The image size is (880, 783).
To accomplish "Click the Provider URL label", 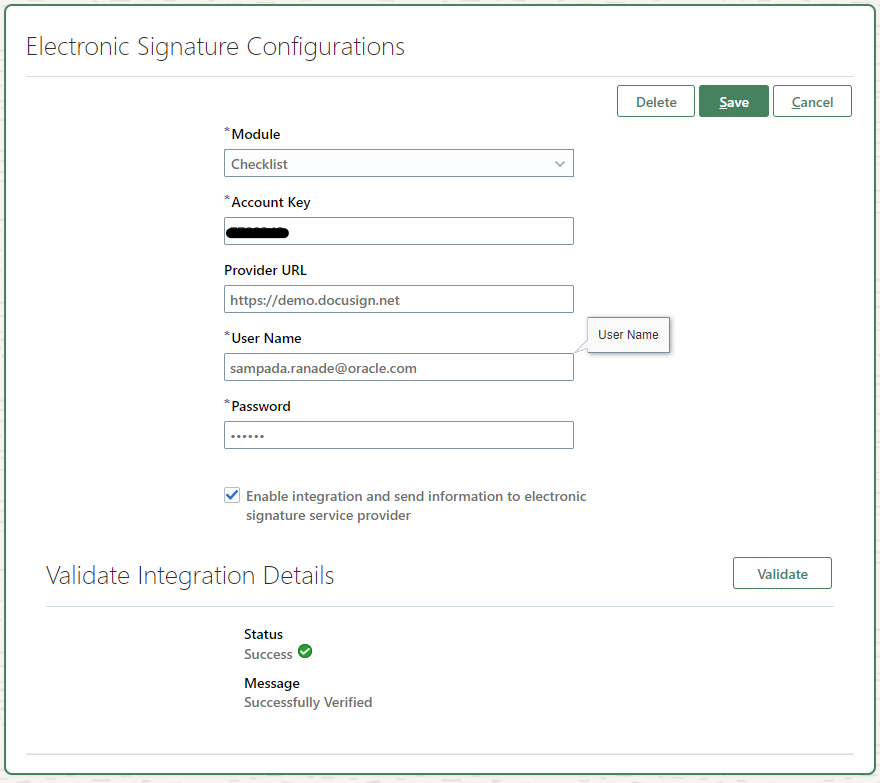I will tap(265, 270).
